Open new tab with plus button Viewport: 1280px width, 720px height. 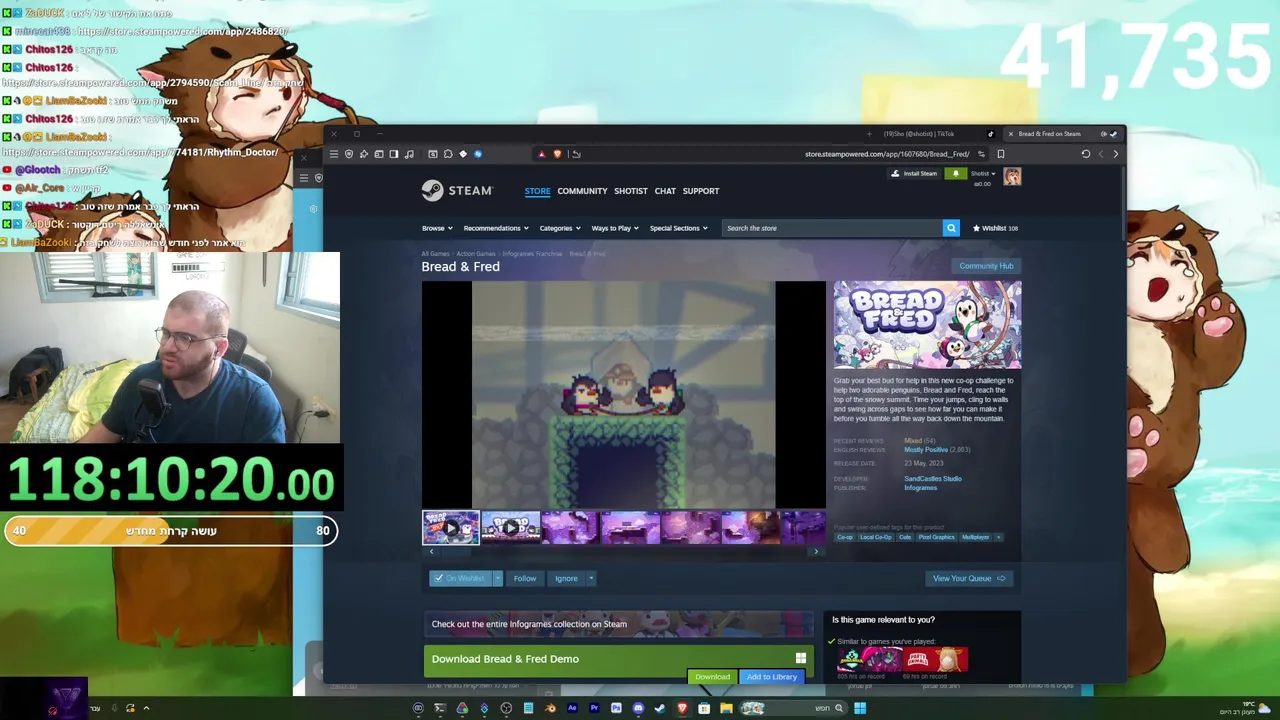pyautogui.click(x=869, y=134)
